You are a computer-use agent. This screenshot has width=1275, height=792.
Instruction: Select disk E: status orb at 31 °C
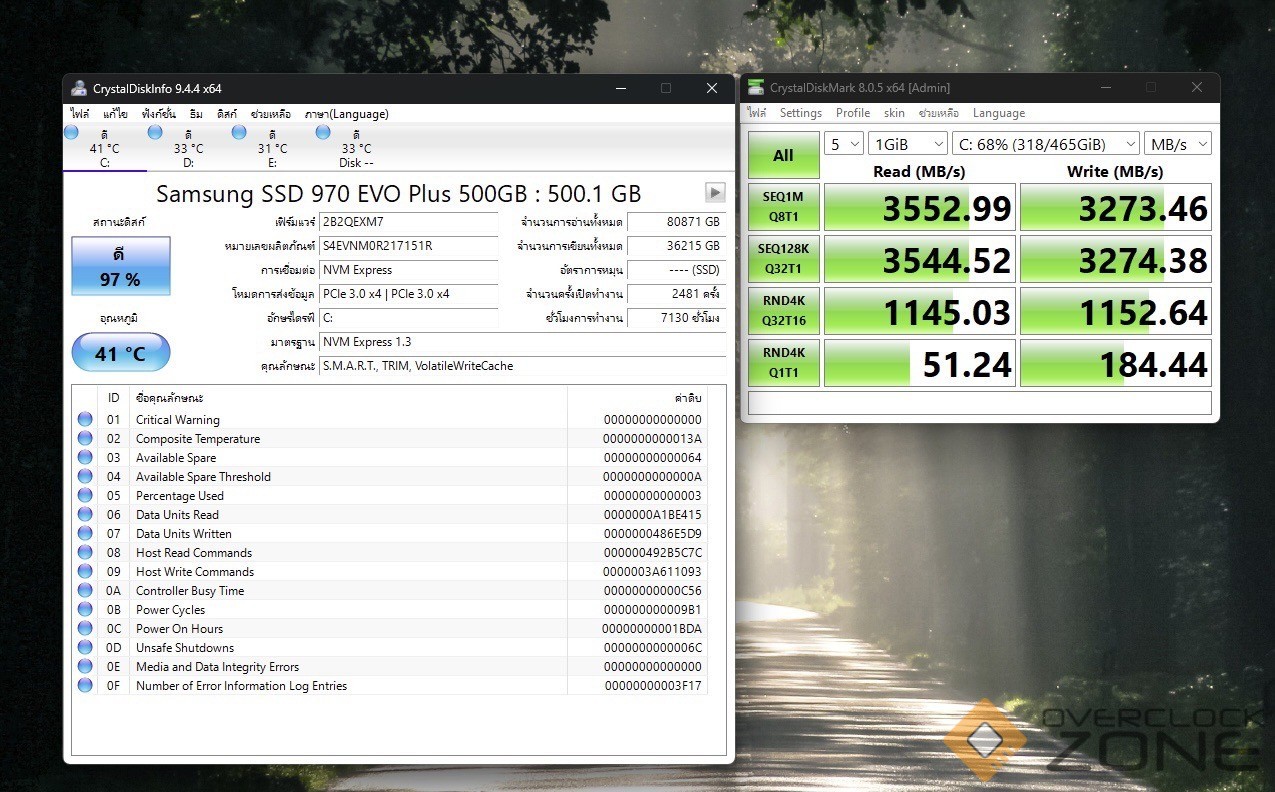[x=239, y=132]
